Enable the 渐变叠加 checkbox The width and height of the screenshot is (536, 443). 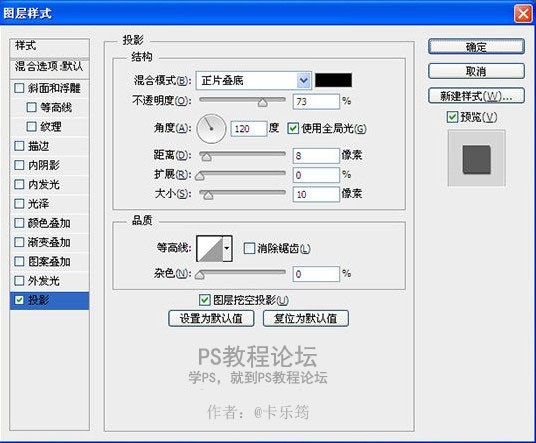(x=19, y=242)
